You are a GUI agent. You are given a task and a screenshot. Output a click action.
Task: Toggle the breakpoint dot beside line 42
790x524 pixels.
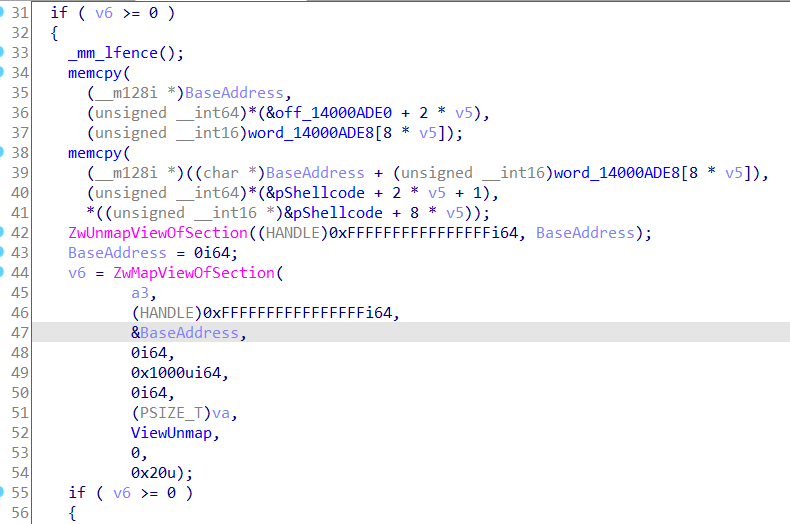(x=2, y=232)
